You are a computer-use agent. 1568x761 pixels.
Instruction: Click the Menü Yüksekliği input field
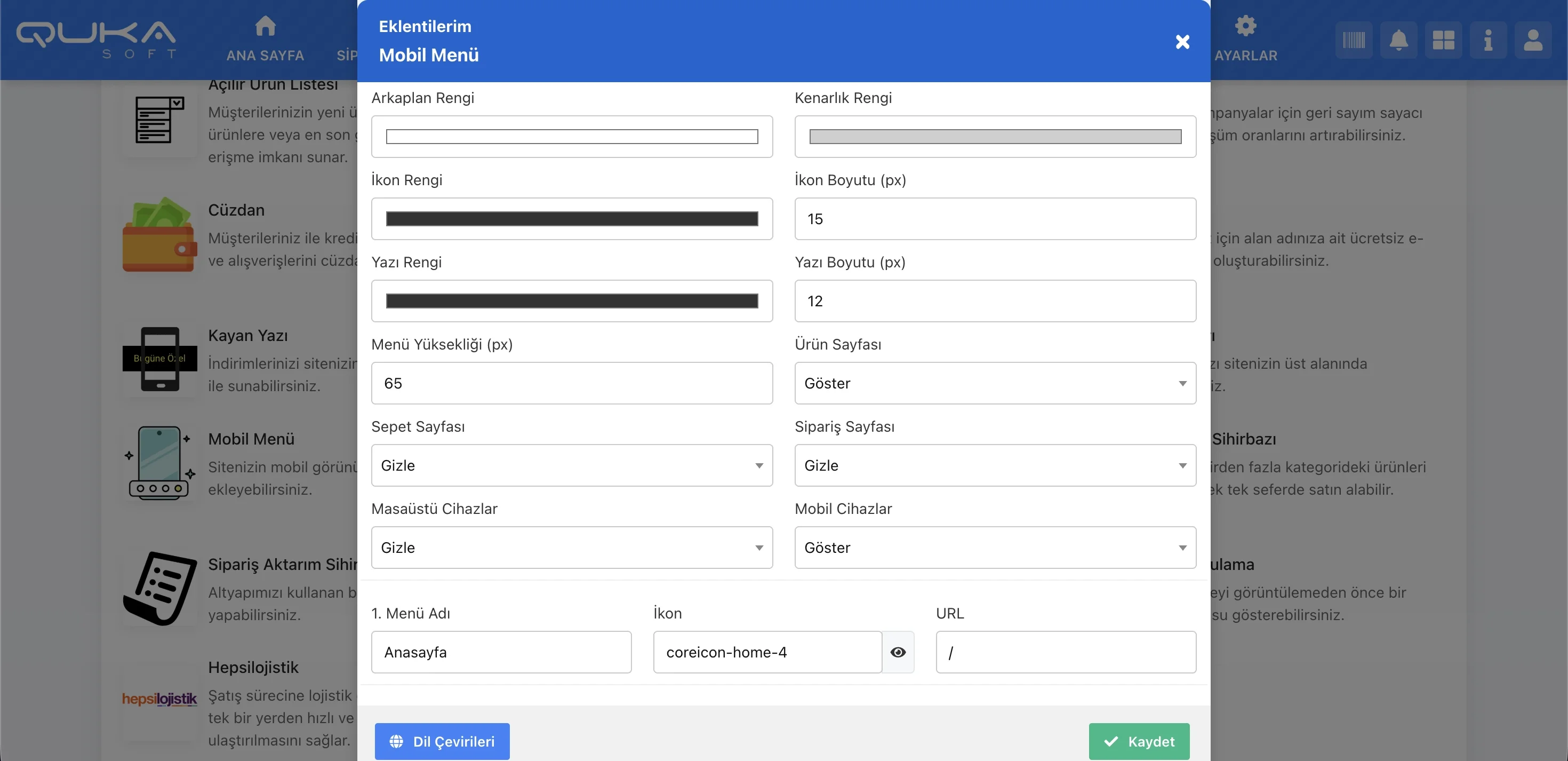[x=572, y=383]
